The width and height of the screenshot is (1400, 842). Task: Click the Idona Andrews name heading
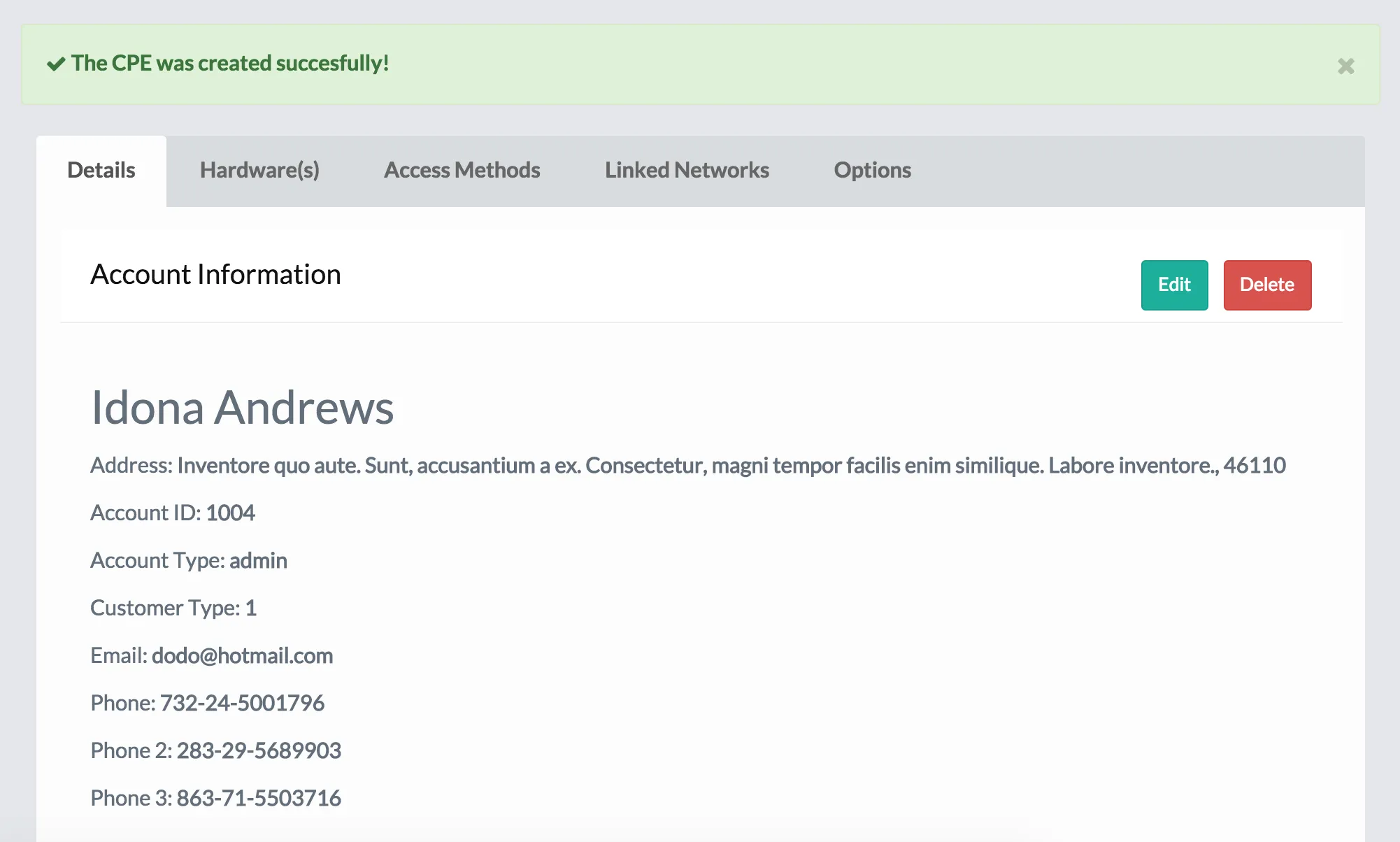[x=242, y=407]
